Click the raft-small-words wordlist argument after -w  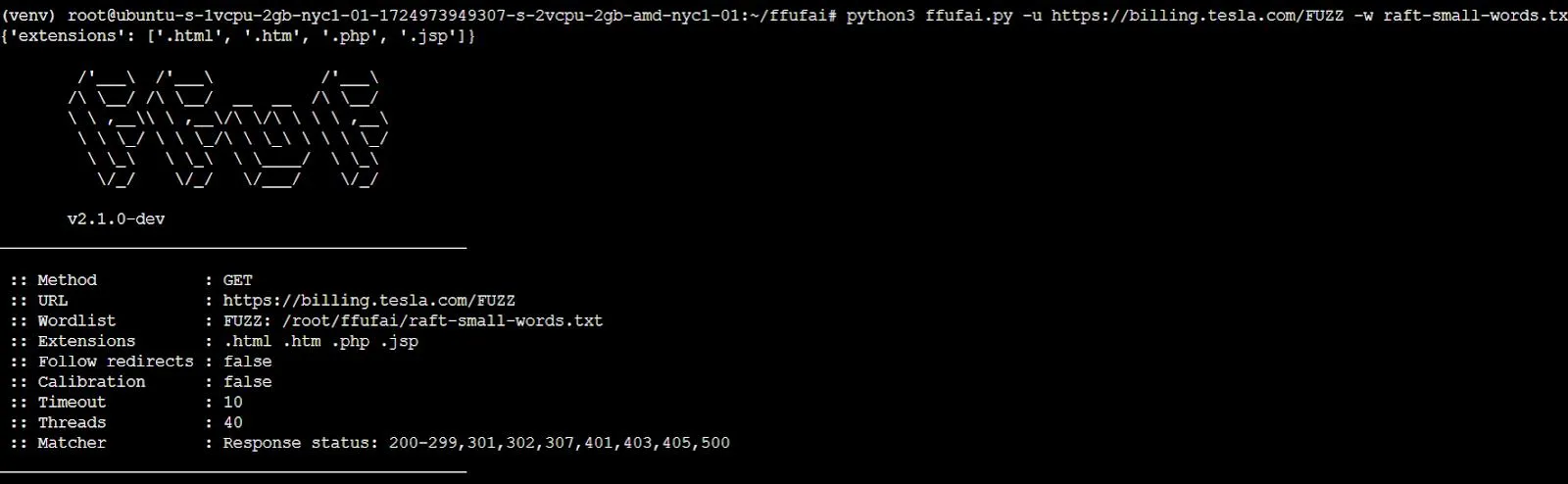[x=1475, y=17]
